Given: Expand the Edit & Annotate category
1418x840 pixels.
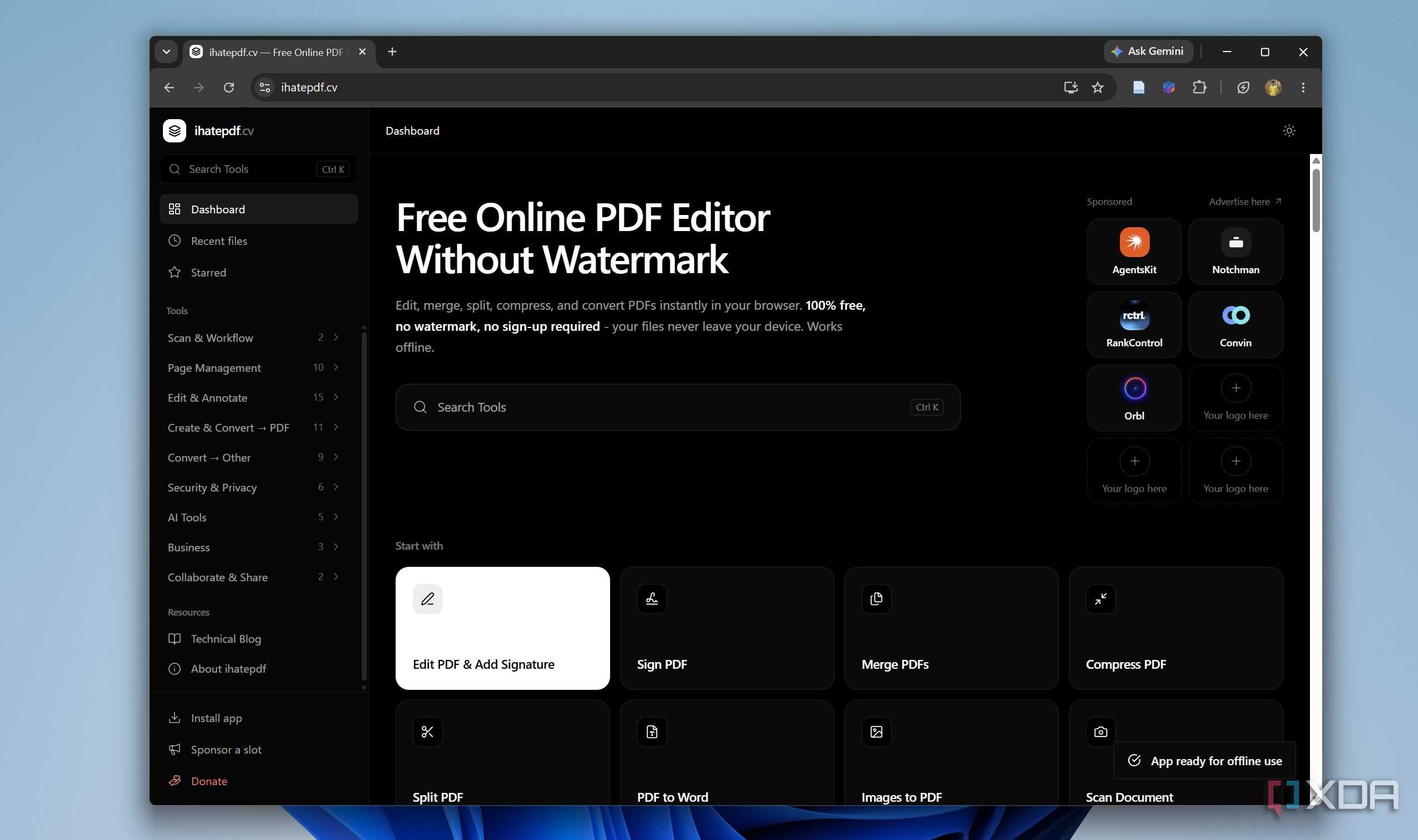Looking at the screenshot, I should [x=253, y=397].
